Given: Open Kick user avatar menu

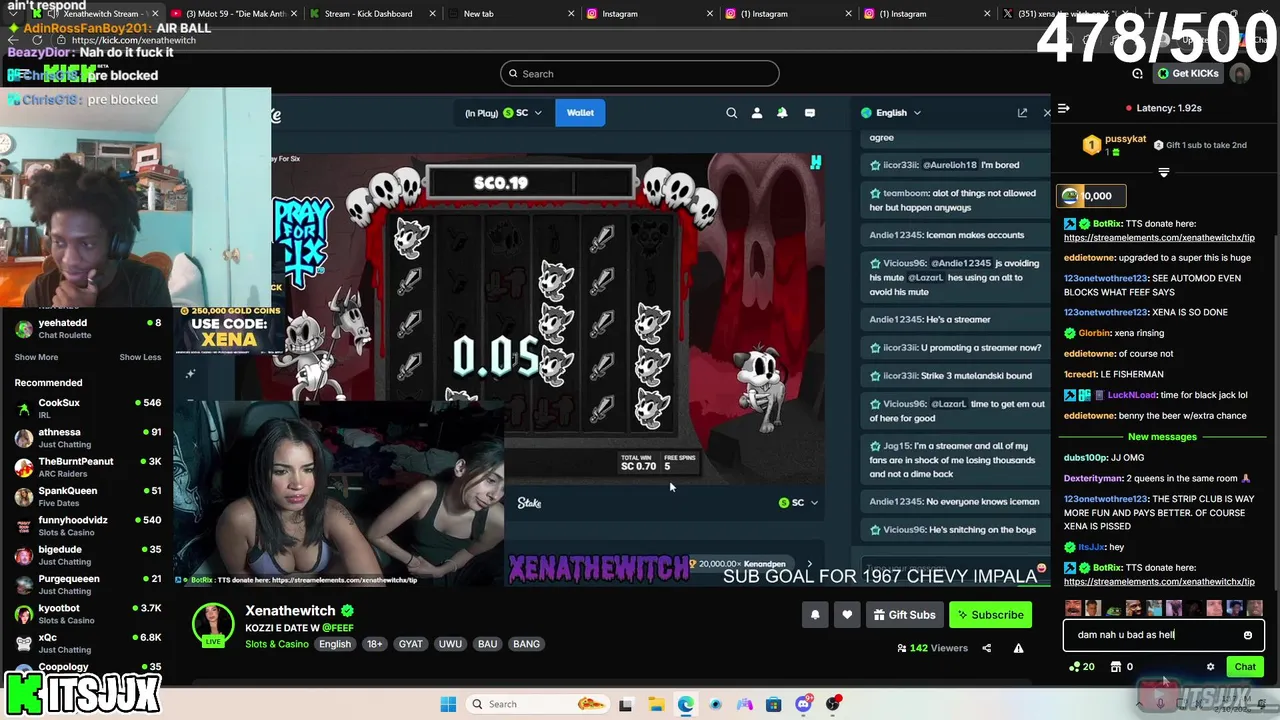Looking at the screenshot, I should point(1240,73).
